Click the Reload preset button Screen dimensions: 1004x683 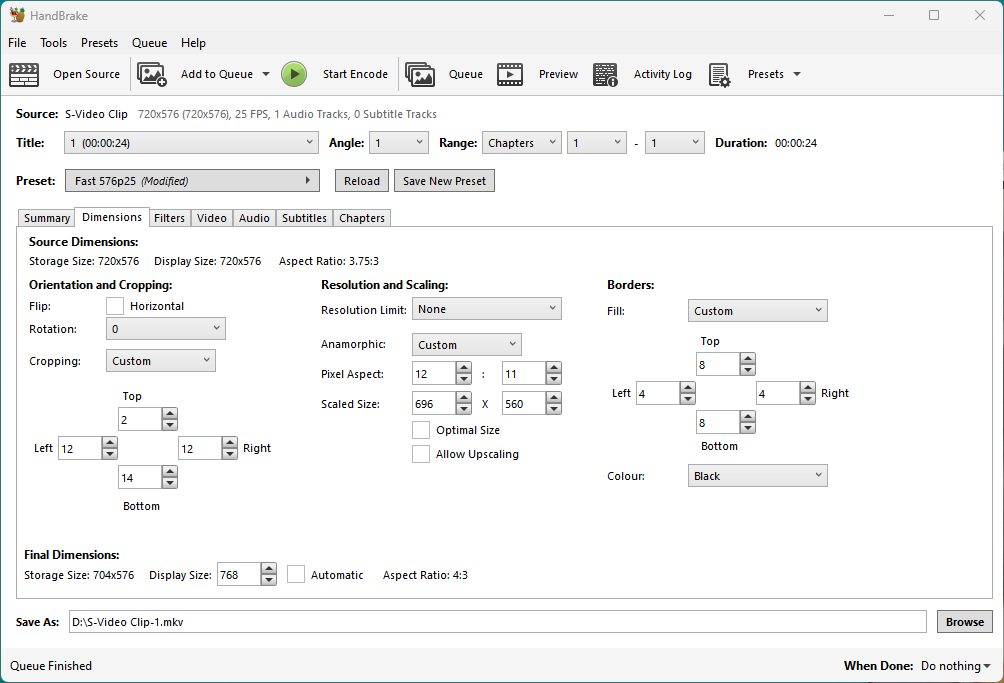tap(362, 181)
